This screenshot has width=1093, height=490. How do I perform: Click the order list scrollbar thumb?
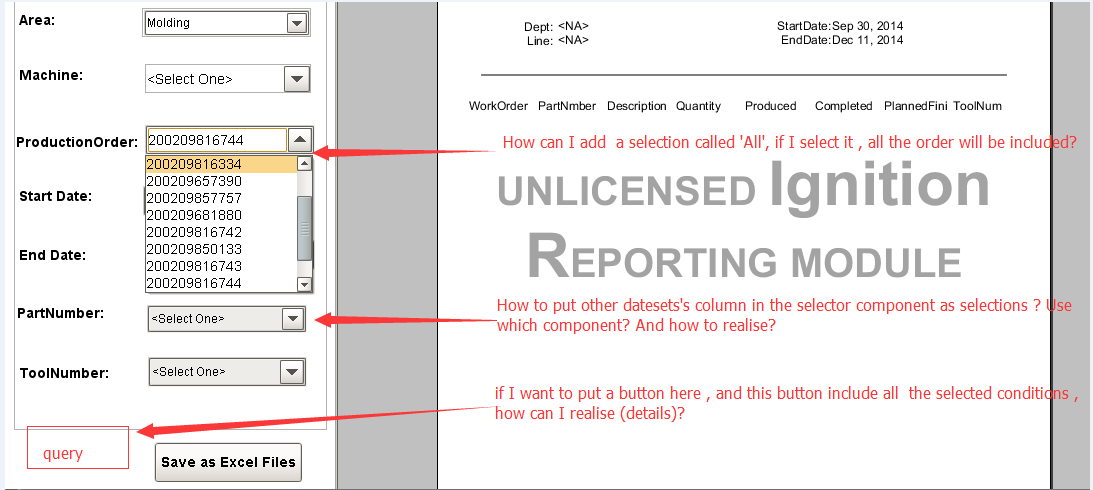pyautogui.click(x=304, y=229)
